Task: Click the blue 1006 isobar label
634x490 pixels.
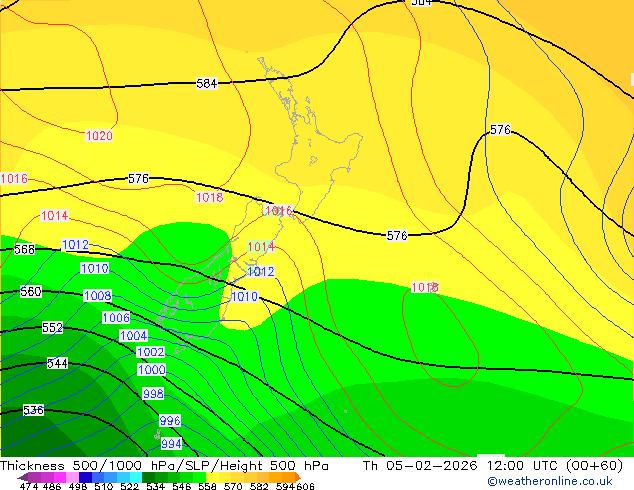Action: pyautogui.click(x=116, y=318)
